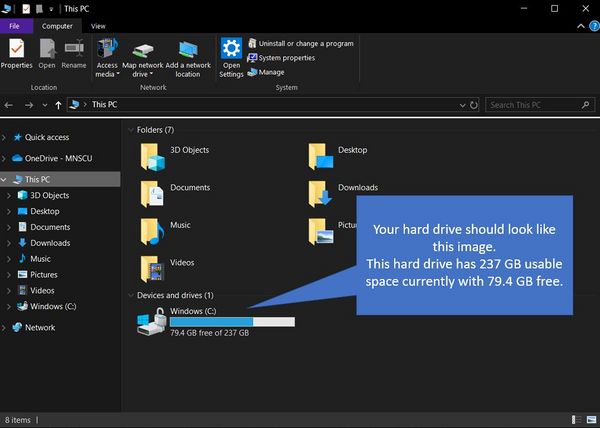Expand the Quick access node
The height and width of the screenshot is (428, 600).
pos(4,137)
